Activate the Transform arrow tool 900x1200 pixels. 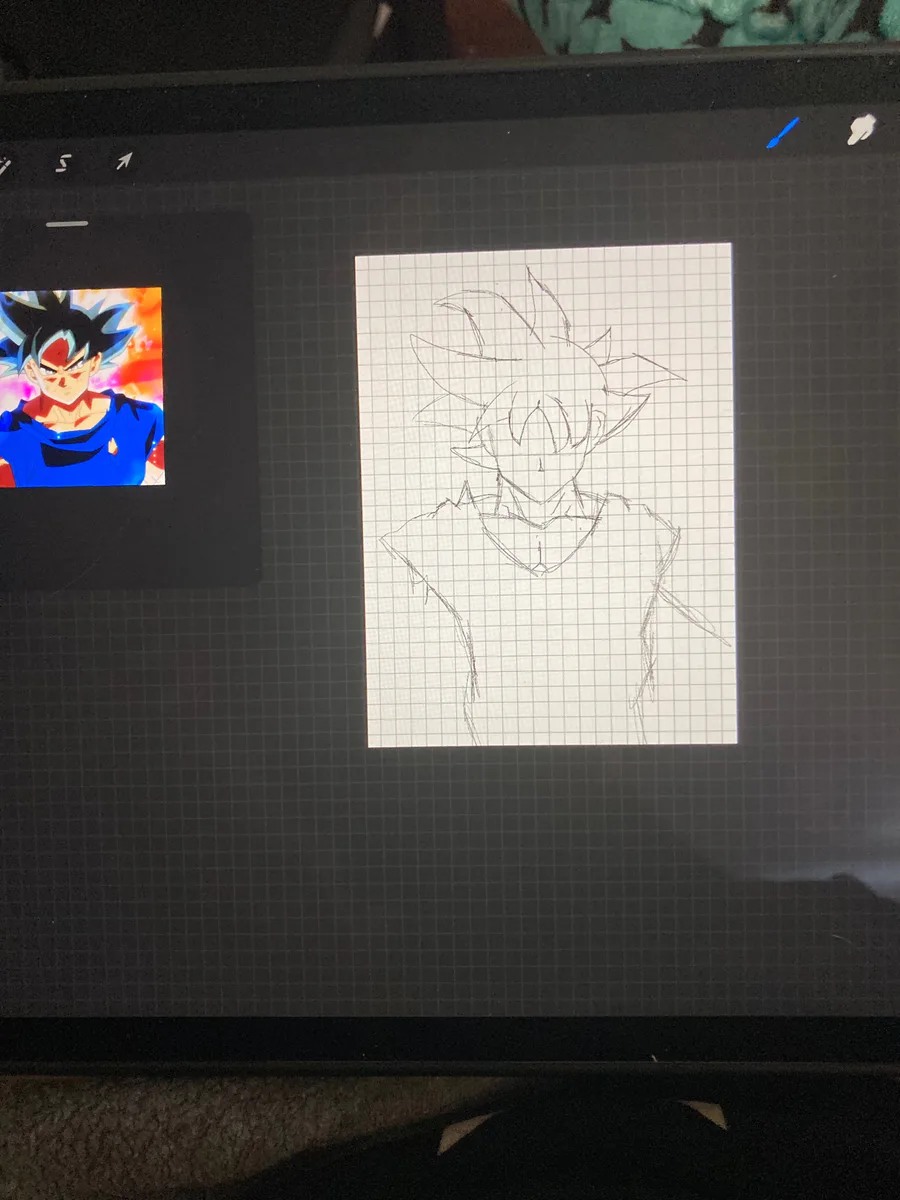tap(123, 161)
